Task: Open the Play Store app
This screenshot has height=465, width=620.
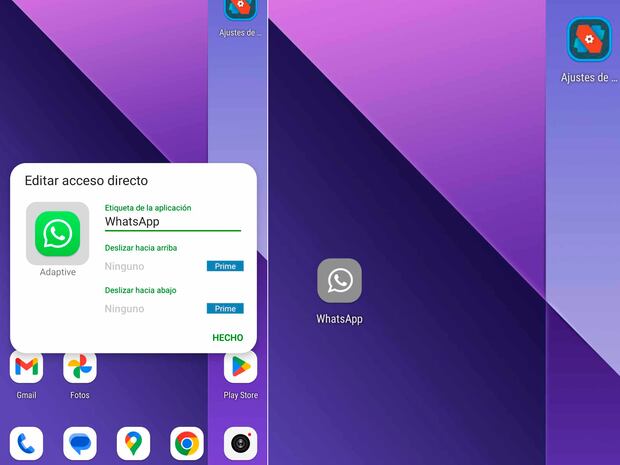Action: pyautogui.click(x=240, y=368)
